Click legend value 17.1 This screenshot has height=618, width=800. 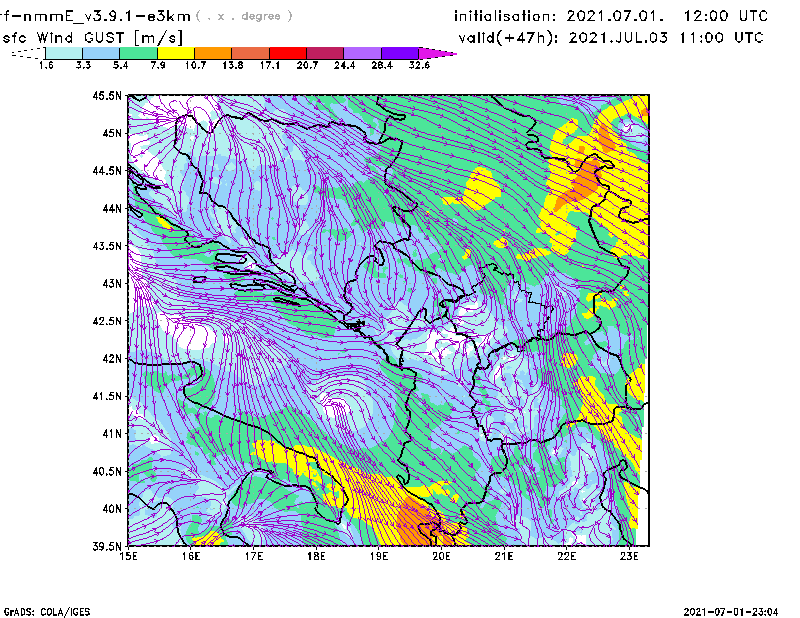point(270,65)
